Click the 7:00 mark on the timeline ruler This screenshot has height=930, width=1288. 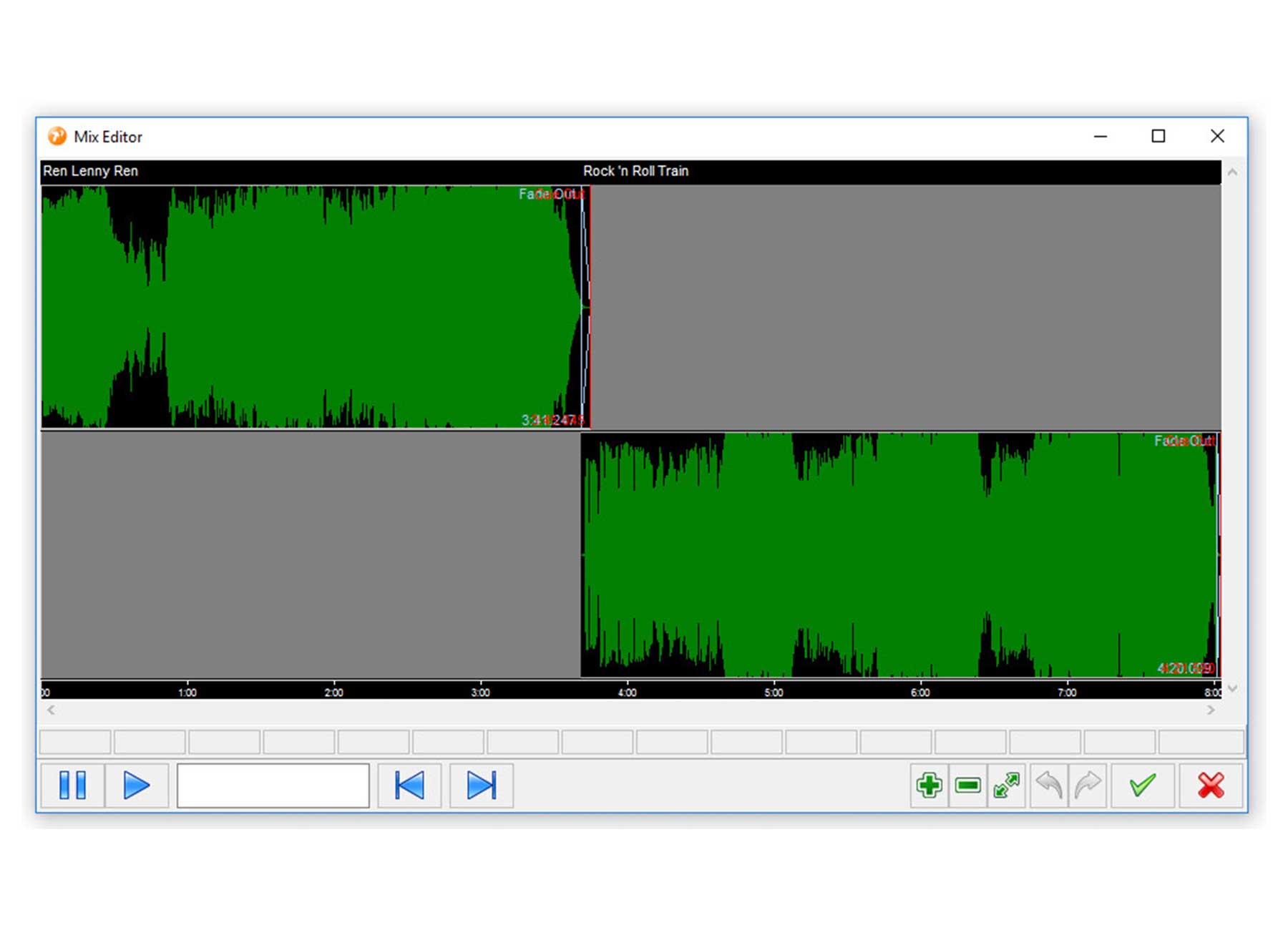1068,692
